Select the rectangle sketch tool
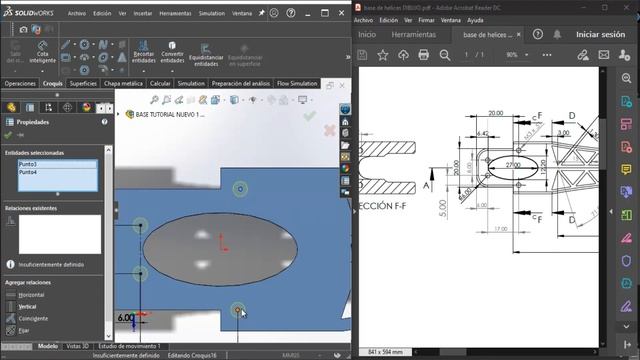Image resolution: width=640 pixels, height=360 pixels. click(x=65, y=58)
